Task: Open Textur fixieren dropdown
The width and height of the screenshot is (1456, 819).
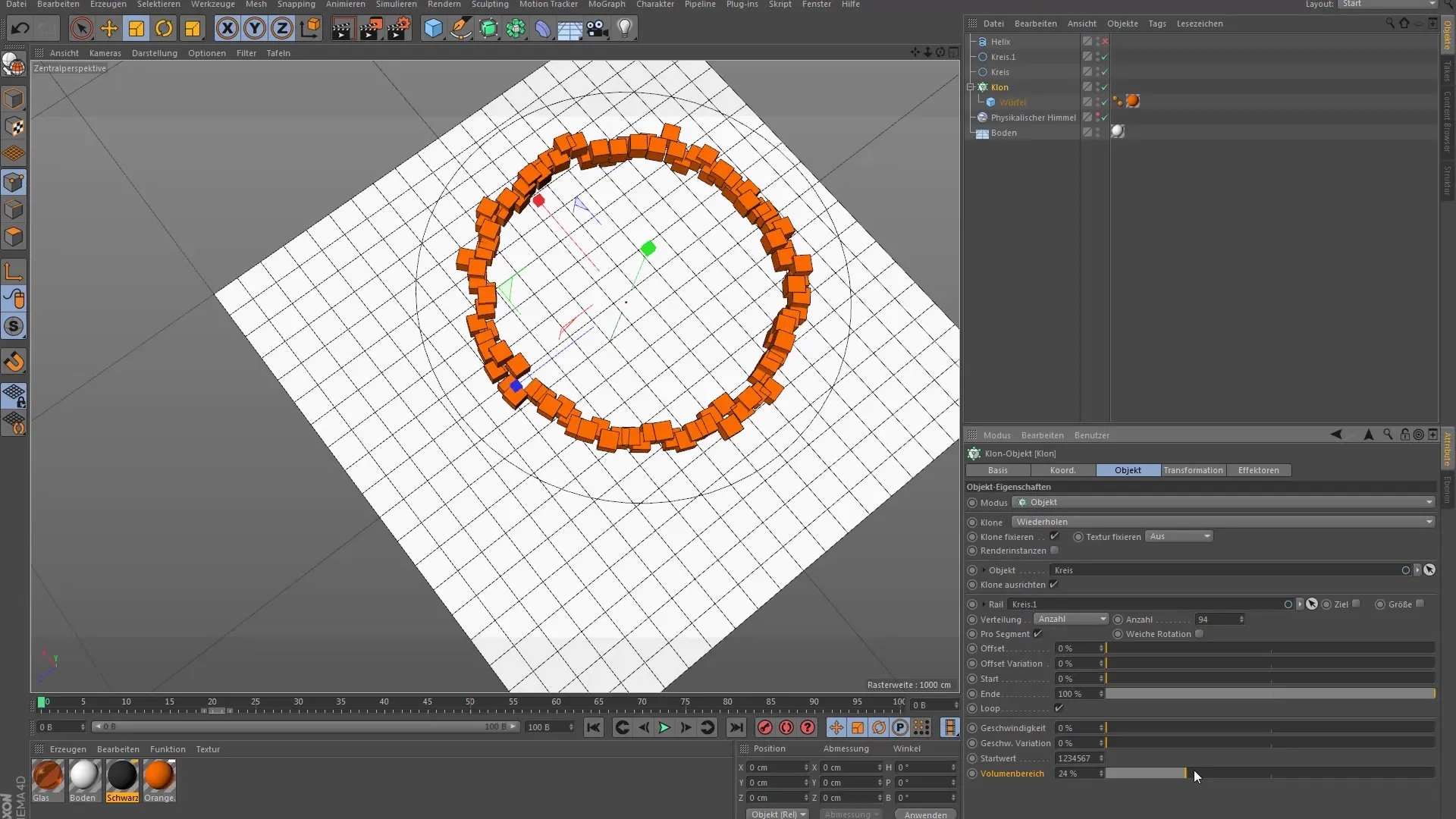Action: click(x=1179, y=536)
